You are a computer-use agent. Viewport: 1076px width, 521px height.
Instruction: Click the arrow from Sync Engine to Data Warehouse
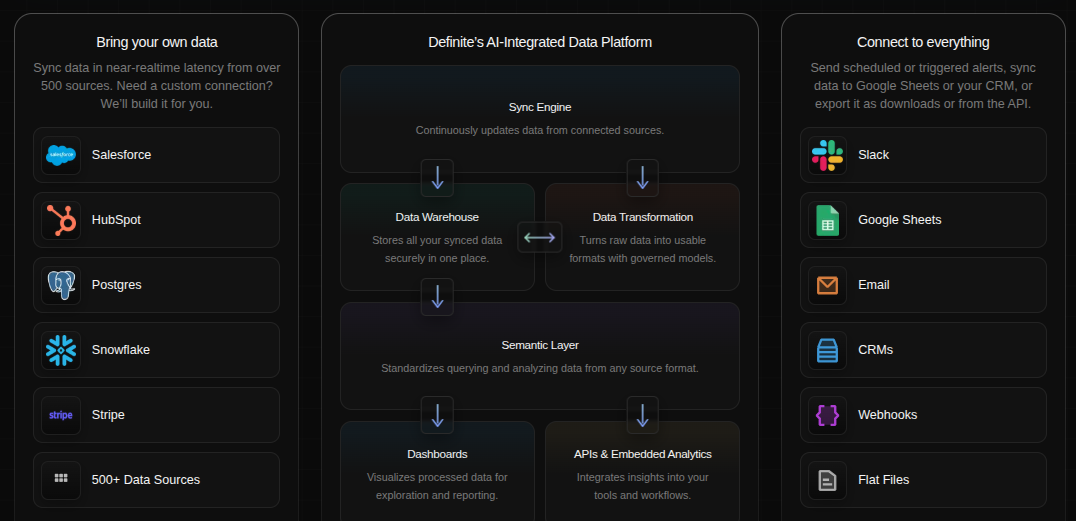437,178
